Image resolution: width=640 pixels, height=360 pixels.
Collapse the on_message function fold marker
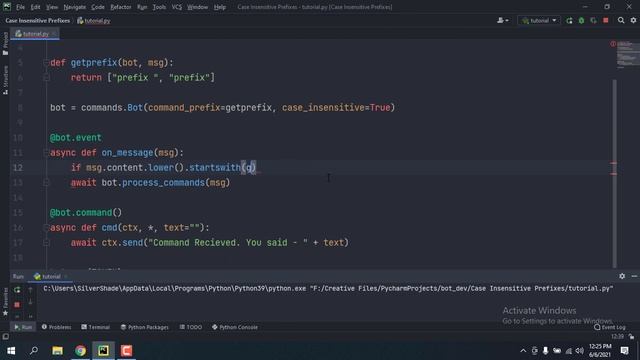pos(46,153)
